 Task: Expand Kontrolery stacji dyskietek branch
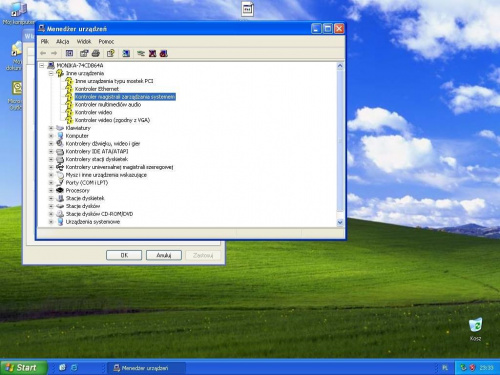(x=51, y=159)
